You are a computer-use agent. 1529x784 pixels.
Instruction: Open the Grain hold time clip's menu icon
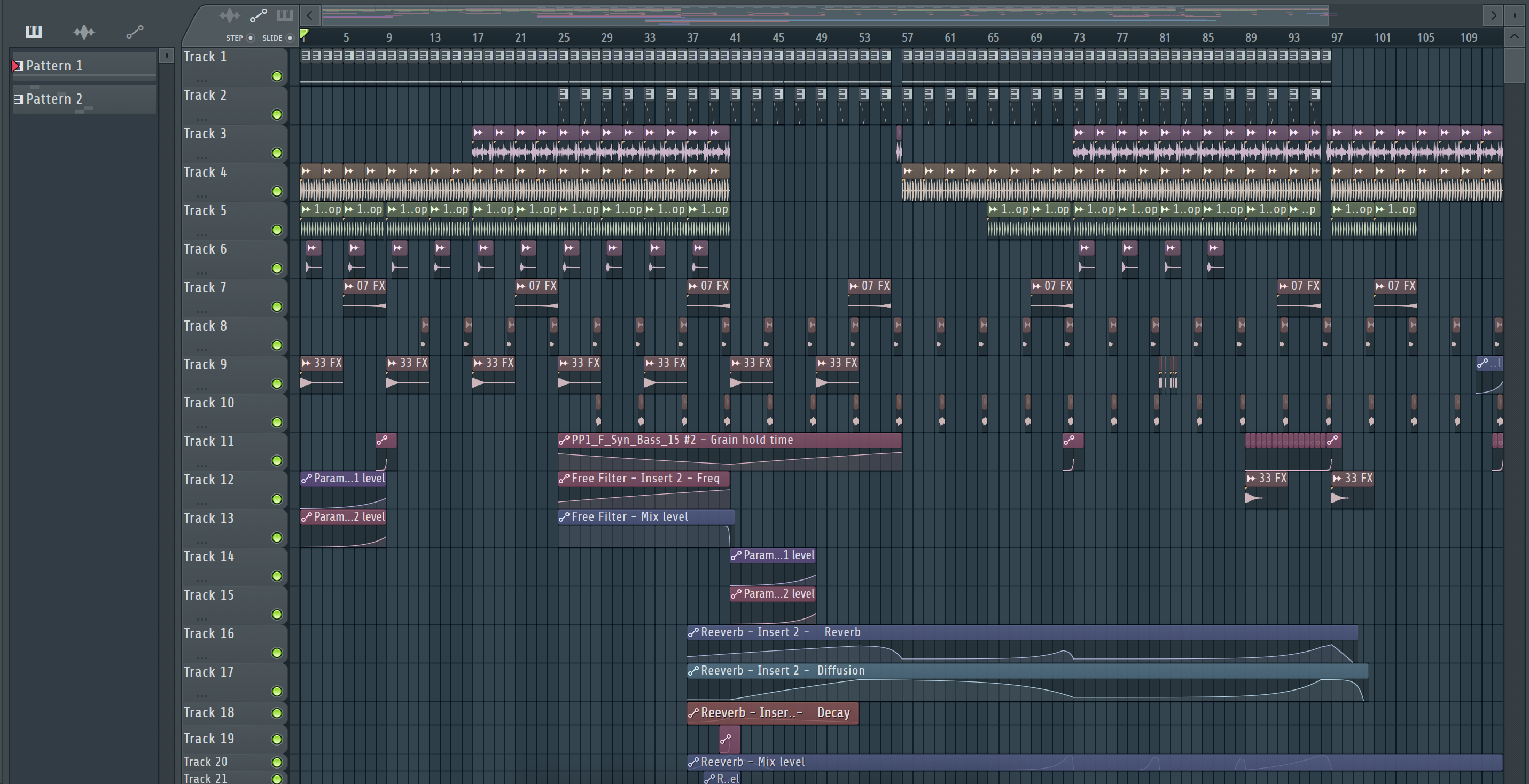[x=564, y=441]
